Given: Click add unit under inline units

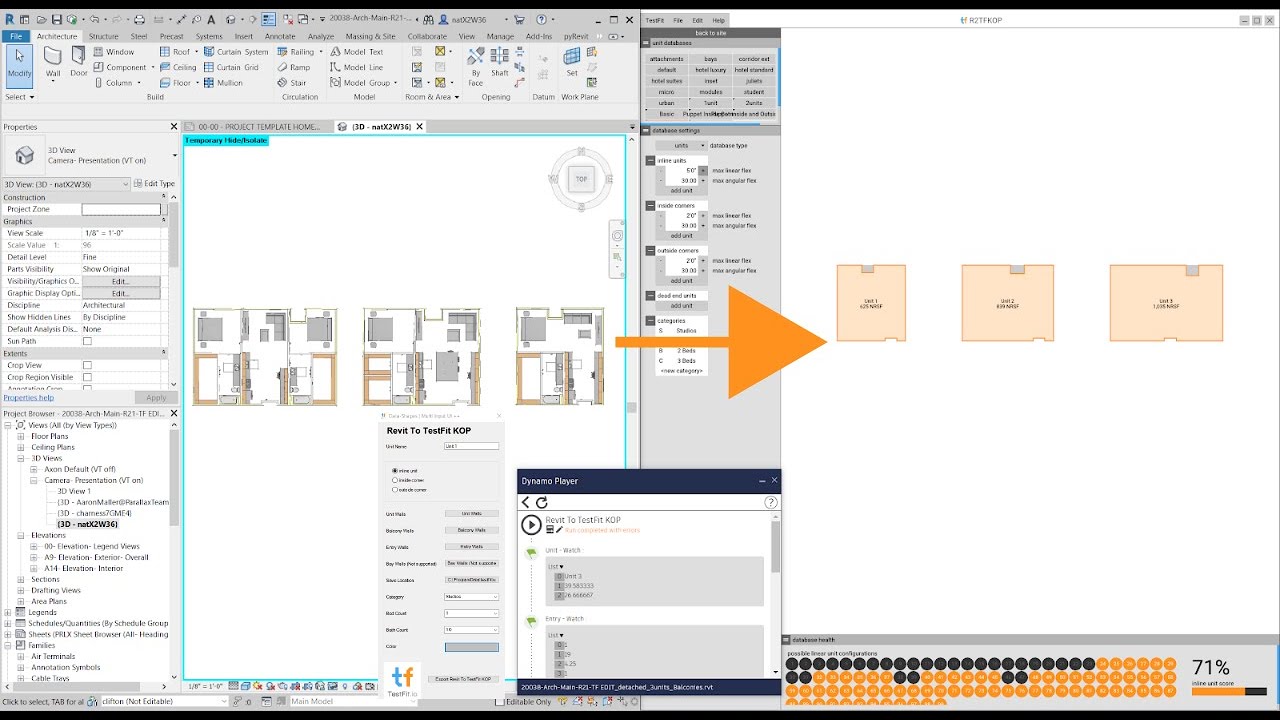Looking at the screenshot, I should click(682, 190).
